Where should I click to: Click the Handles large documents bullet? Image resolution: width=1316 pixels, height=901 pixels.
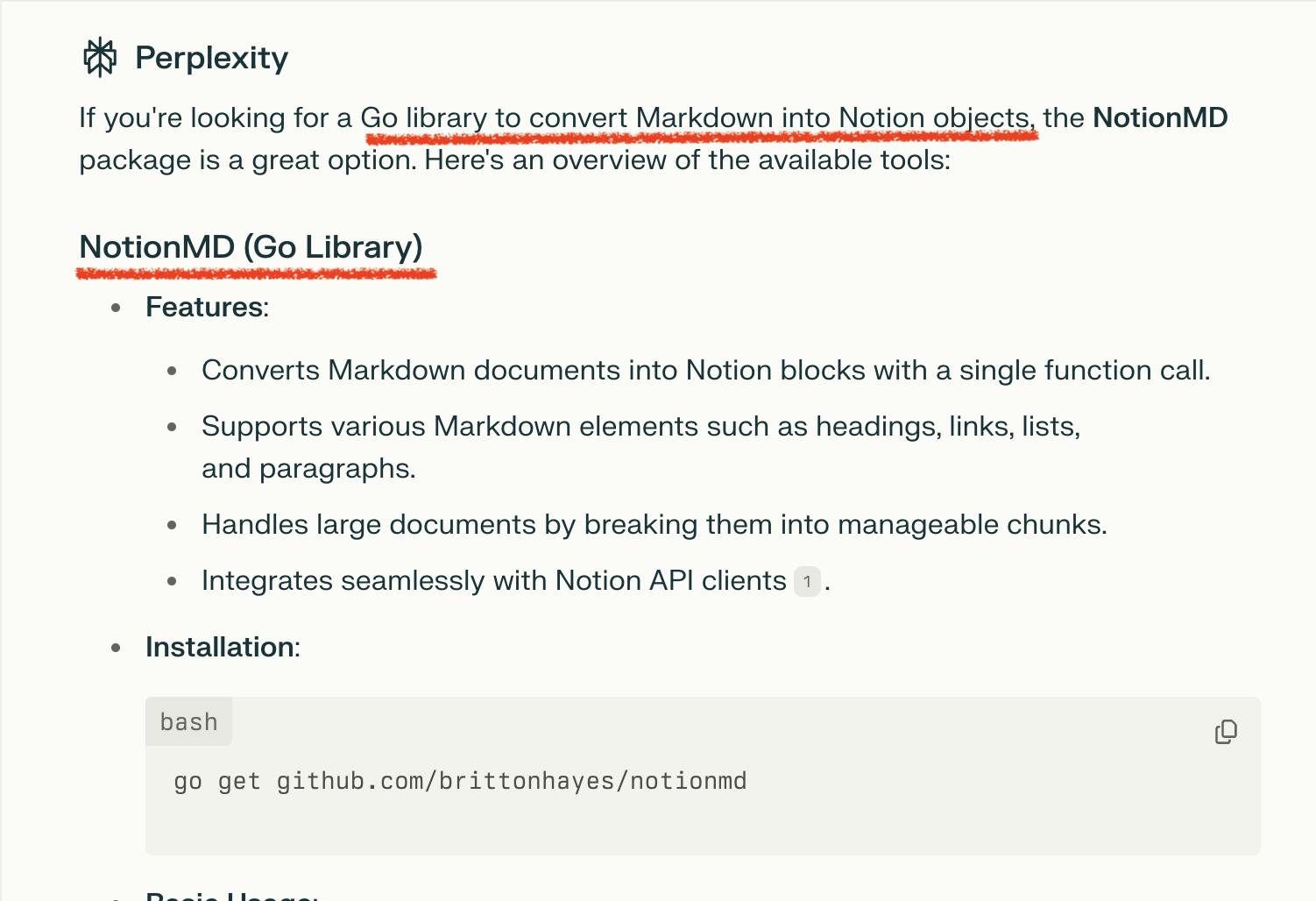(x=654, y=525)
